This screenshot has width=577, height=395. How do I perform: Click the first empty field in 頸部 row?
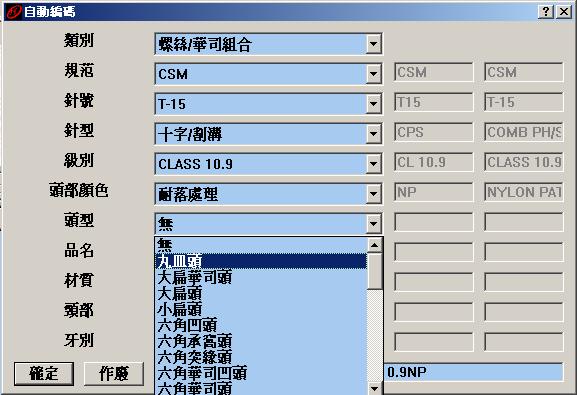click(x=433, y=312)
